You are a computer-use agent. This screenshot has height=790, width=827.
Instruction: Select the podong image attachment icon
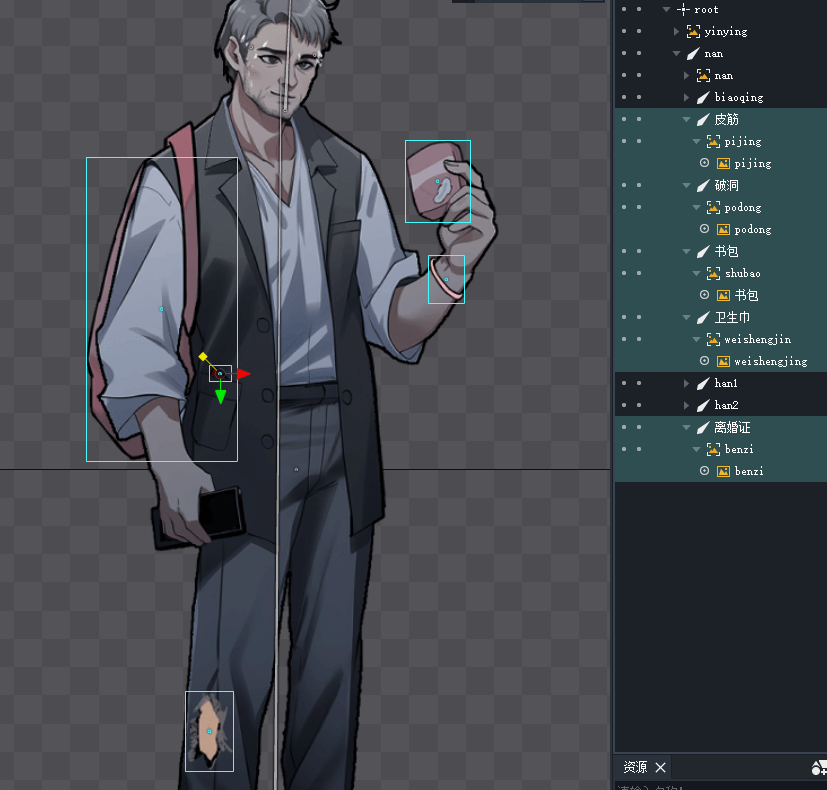click(723, 229)
